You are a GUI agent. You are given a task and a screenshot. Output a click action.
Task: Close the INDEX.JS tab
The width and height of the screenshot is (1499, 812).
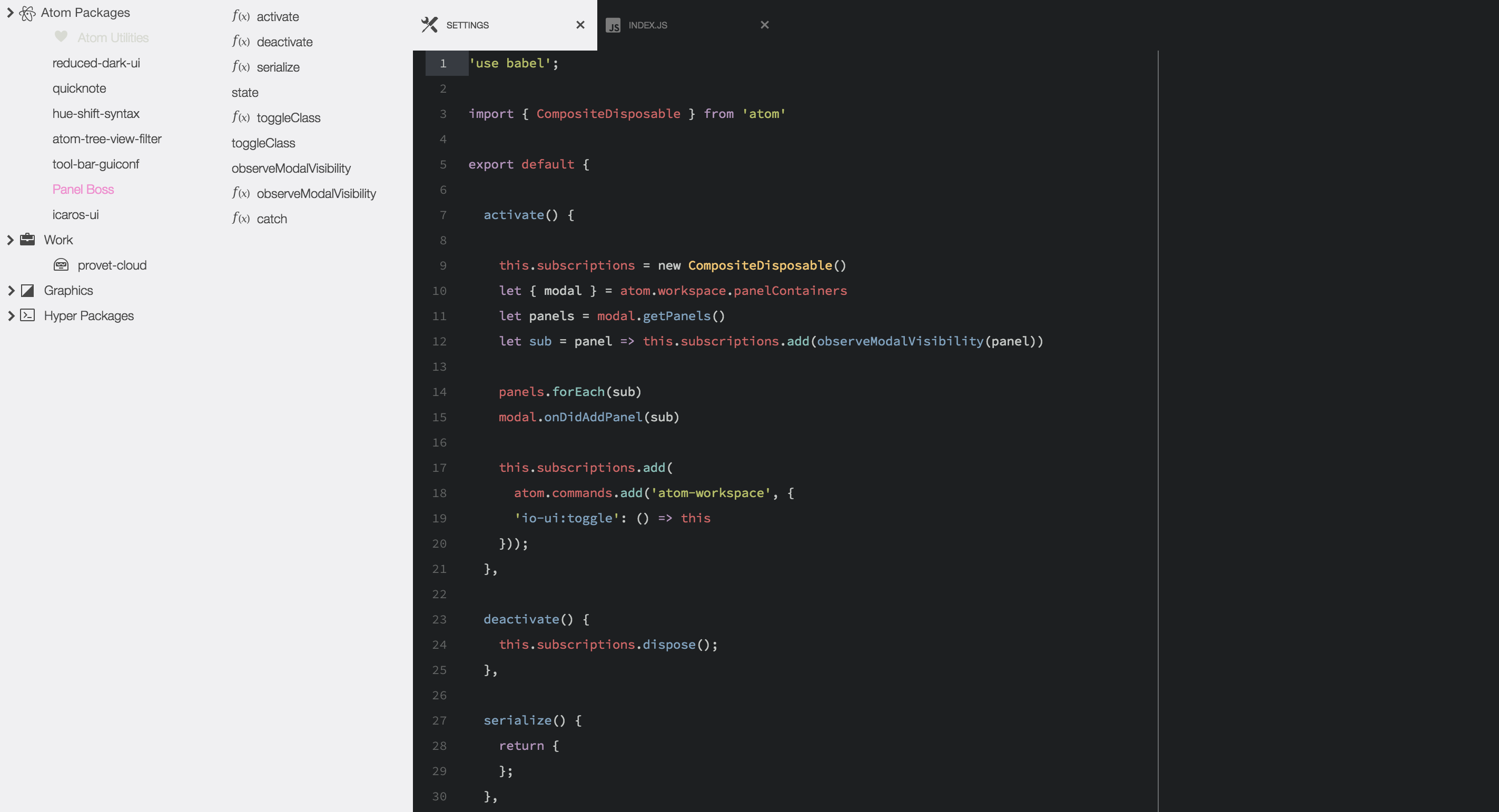pyautogui.click(x=765, y=25)
